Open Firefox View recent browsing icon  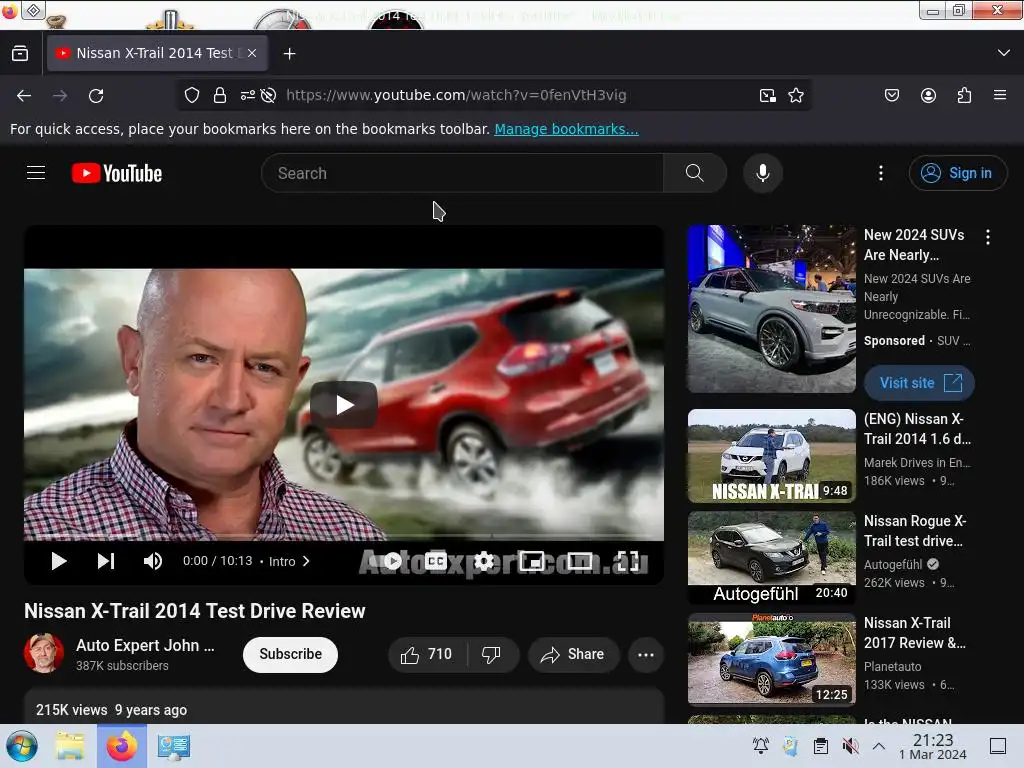click(x=20, y=54)
